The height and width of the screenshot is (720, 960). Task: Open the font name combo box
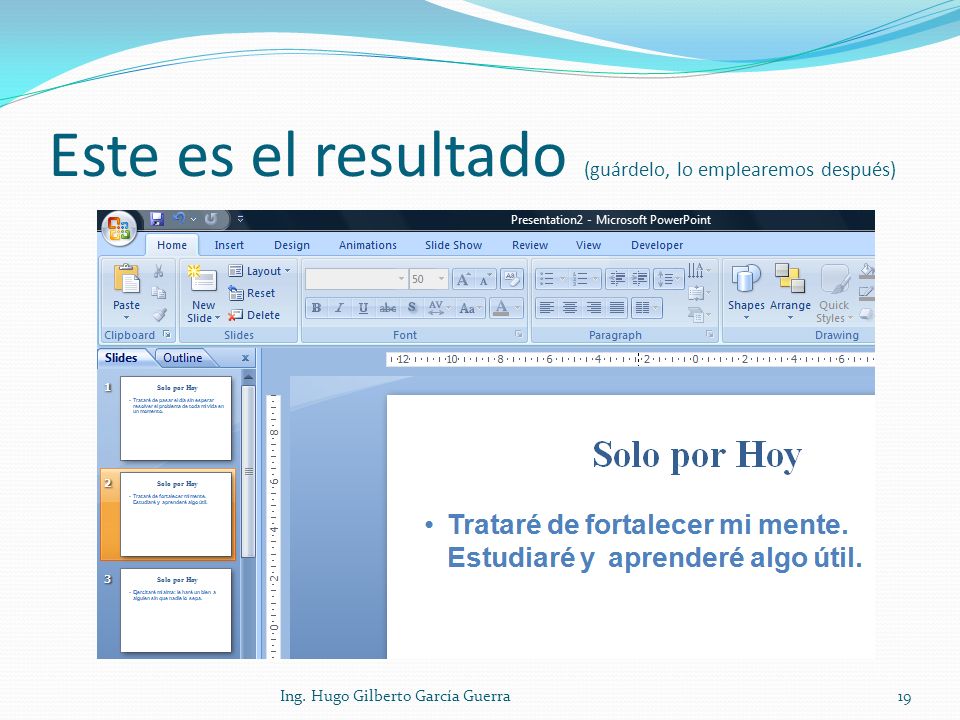click(x=356, y=279)
